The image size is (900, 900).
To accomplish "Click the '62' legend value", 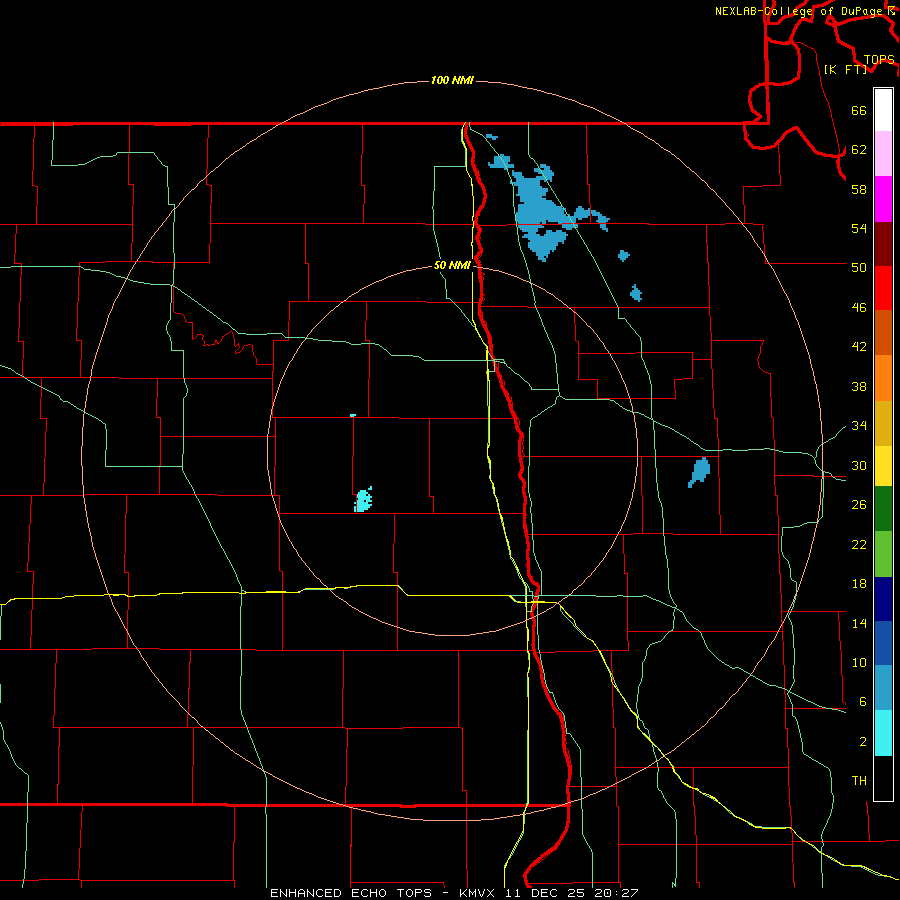I will pos(859,150).
